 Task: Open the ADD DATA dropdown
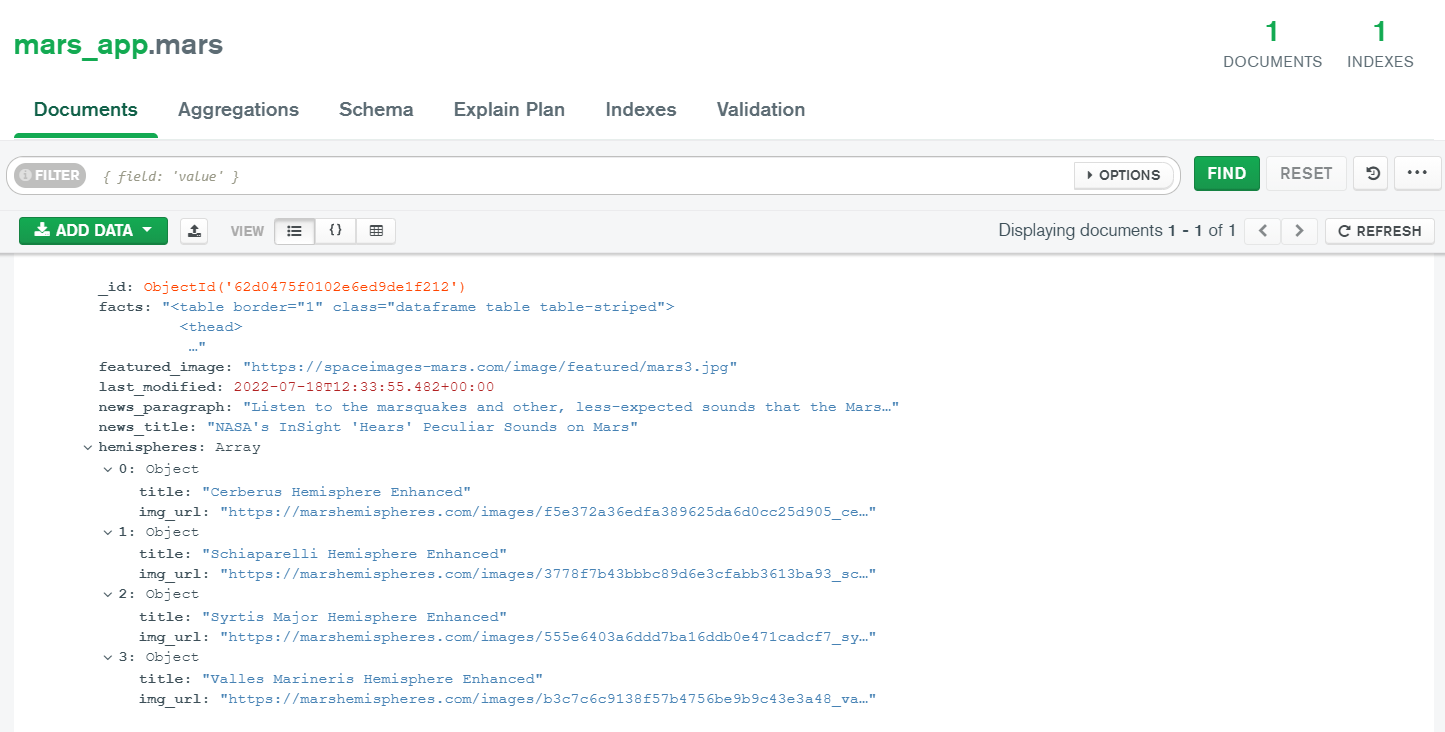94,231
